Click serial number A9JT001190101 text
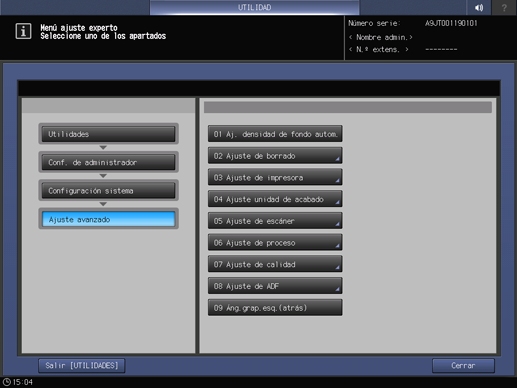 pos(451,23)
